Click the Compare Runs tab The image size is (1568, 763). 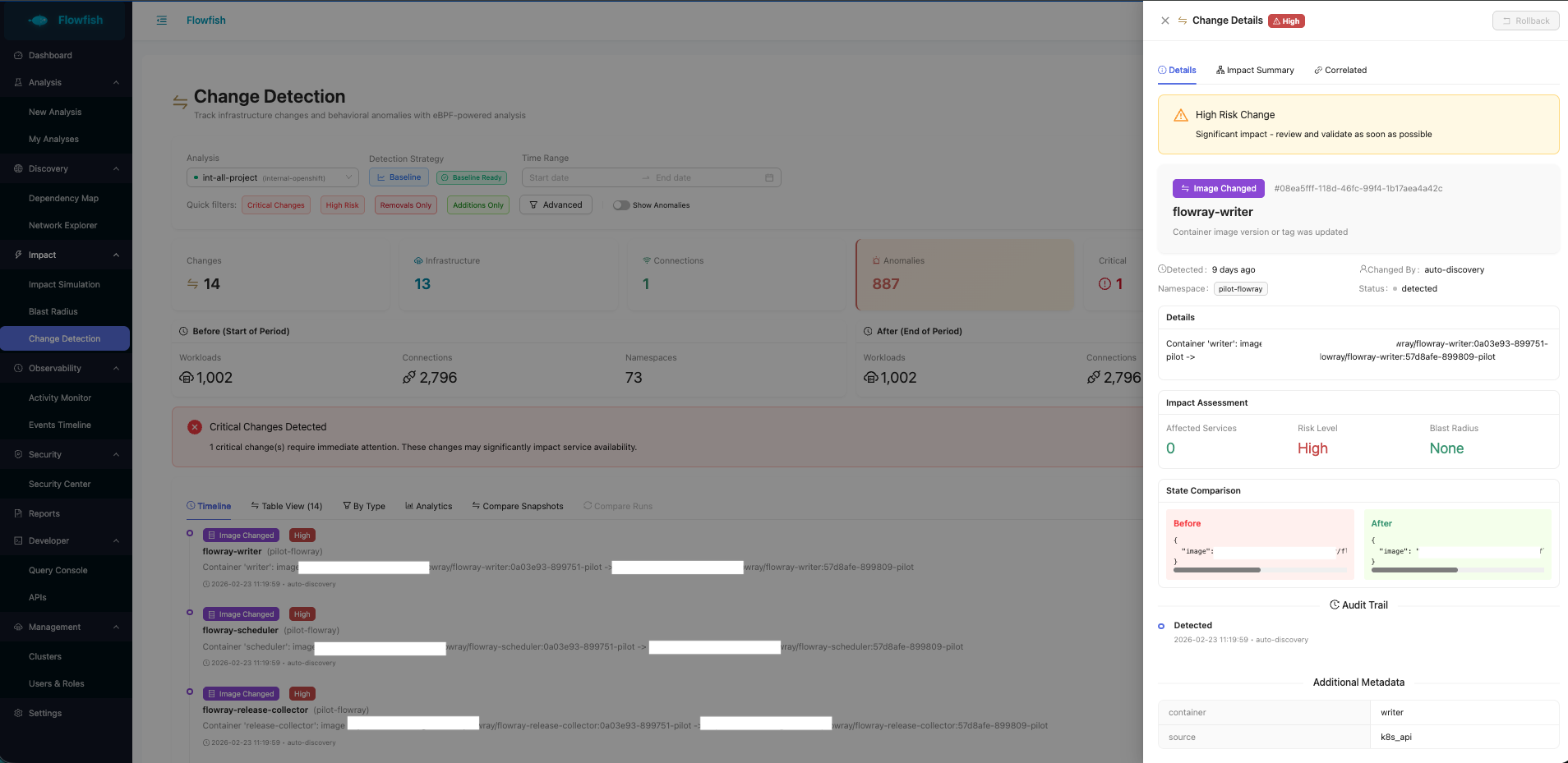tap(618, 506)
